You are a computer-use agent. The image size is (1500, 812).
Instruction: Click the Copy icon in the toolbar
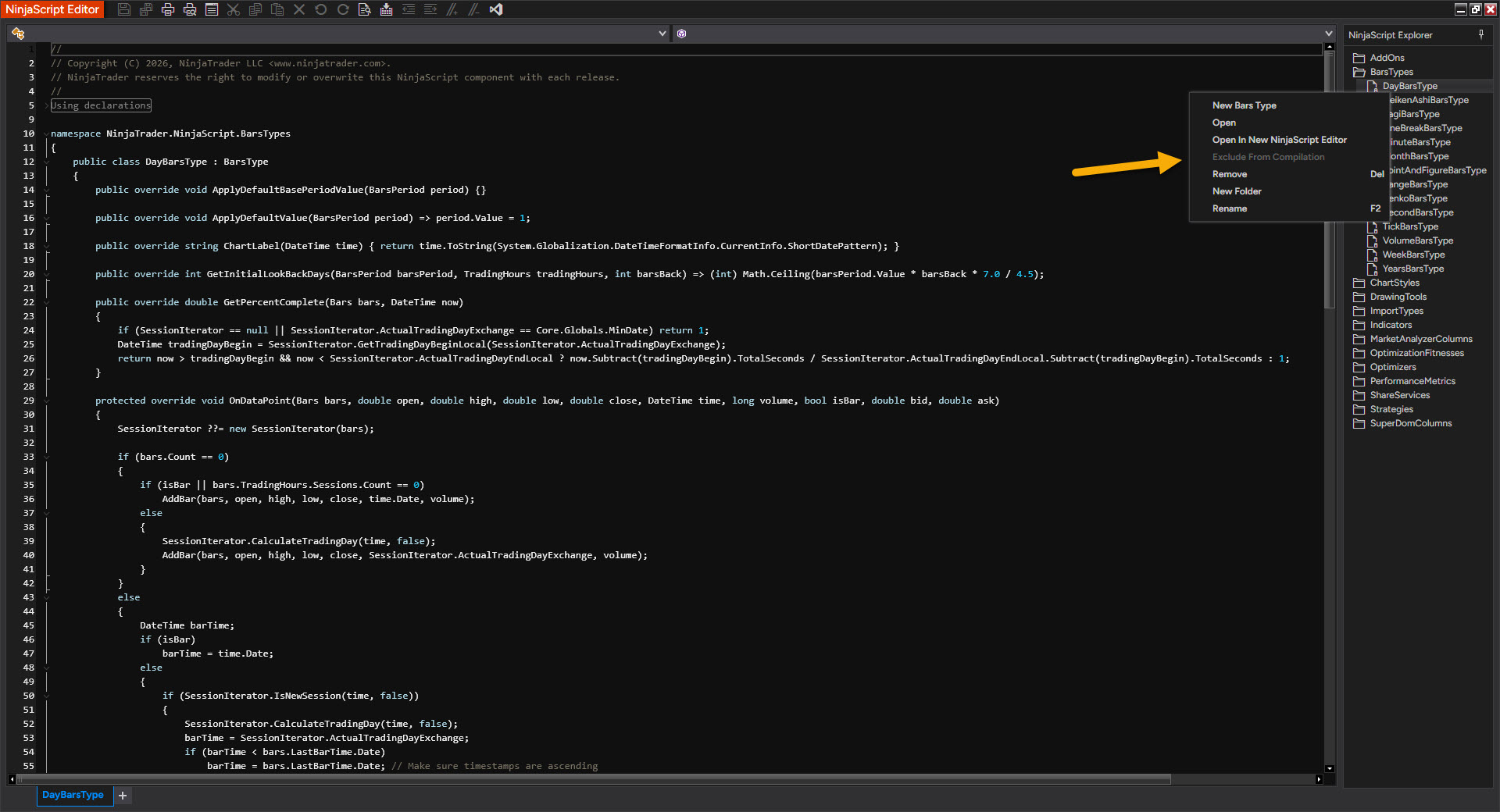coord(255,9)
